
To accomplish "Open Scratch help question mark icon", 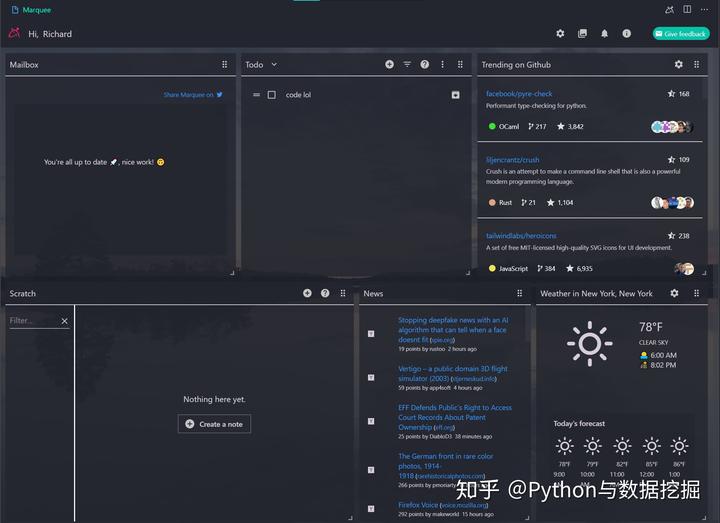I will [x=325, y=294].
